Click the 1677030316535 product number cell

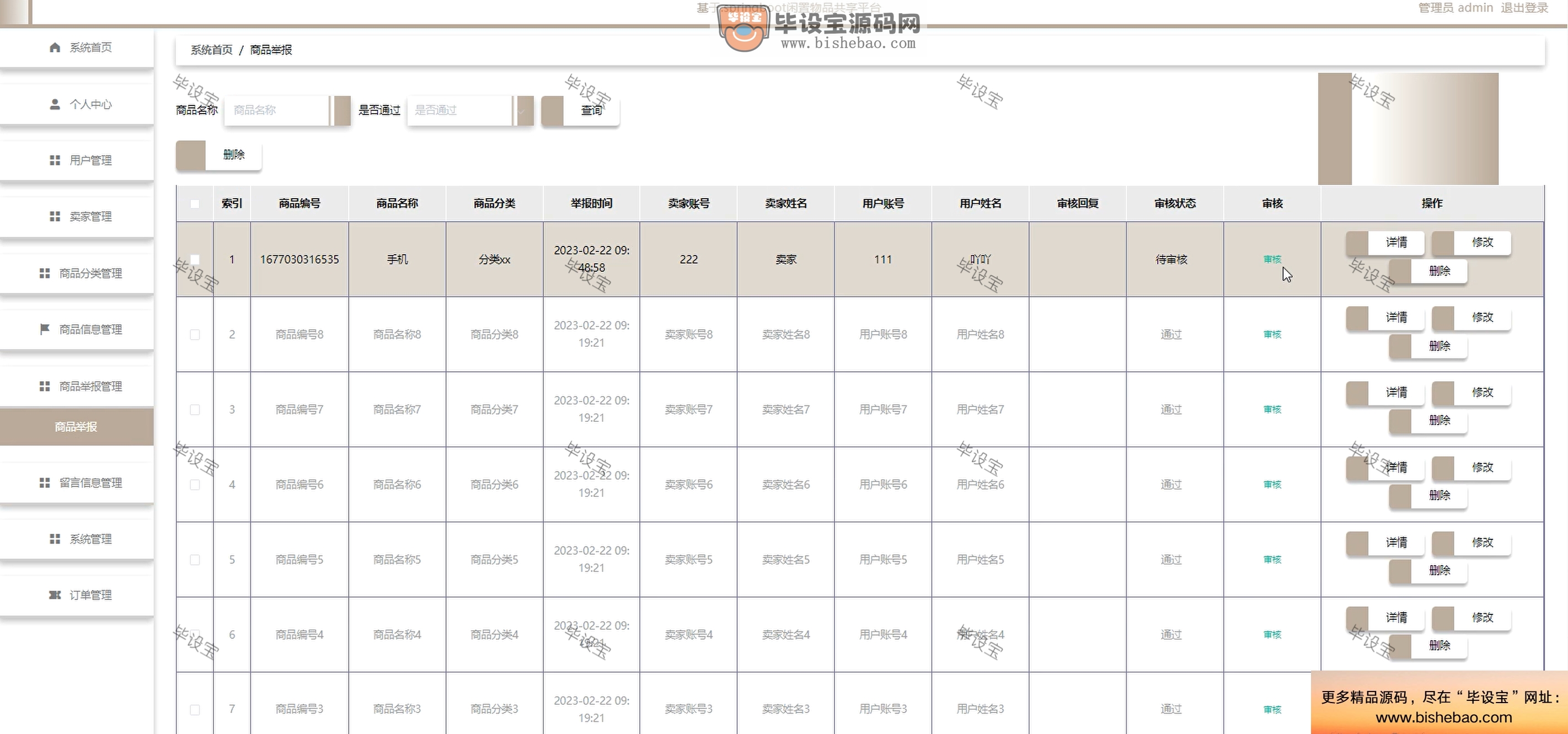[299, 259]
